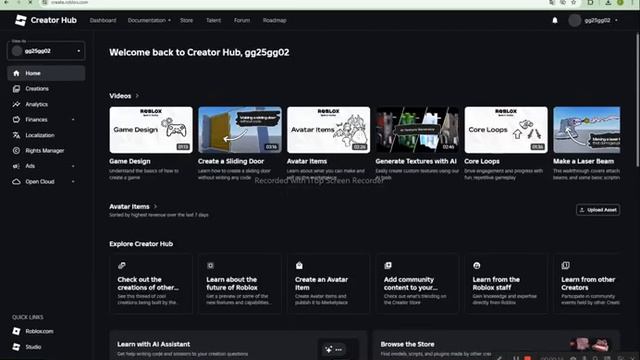This screenshot has width=640, height=360.
Task: Open the View As account selector
Action: pos(46,51)
